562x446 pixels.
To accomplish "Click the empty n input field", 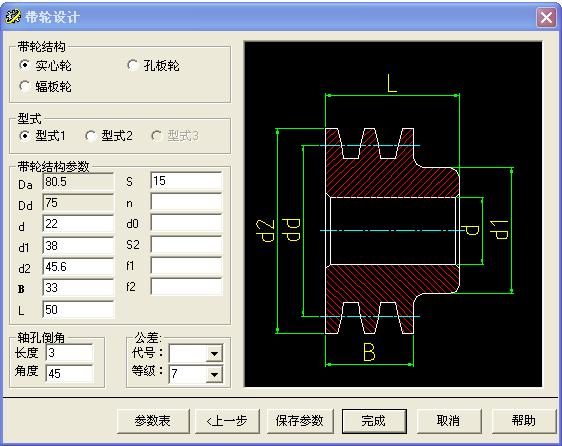I will click(186, 202).
